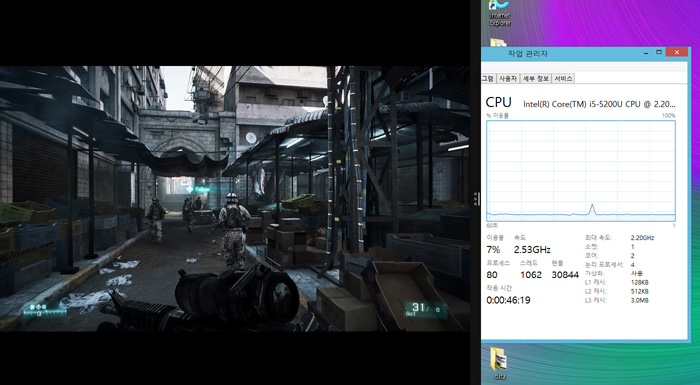Click the 2.53GHz speed value
The width and height of the screenshot is (700, 385).
click(532, 250)
